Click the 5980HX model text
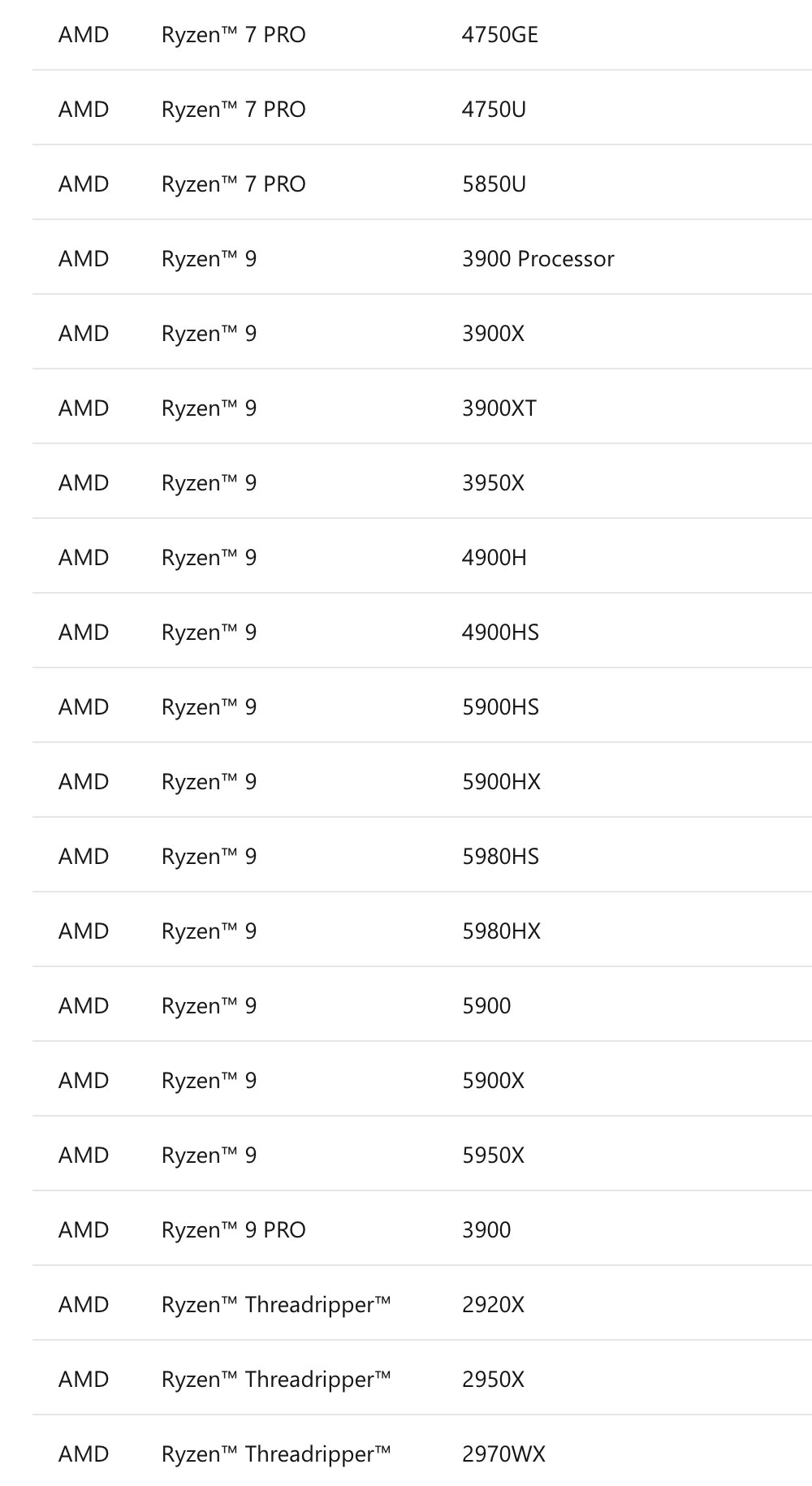Viewport: 812px width, 1486px height. (x=501, y=931)
